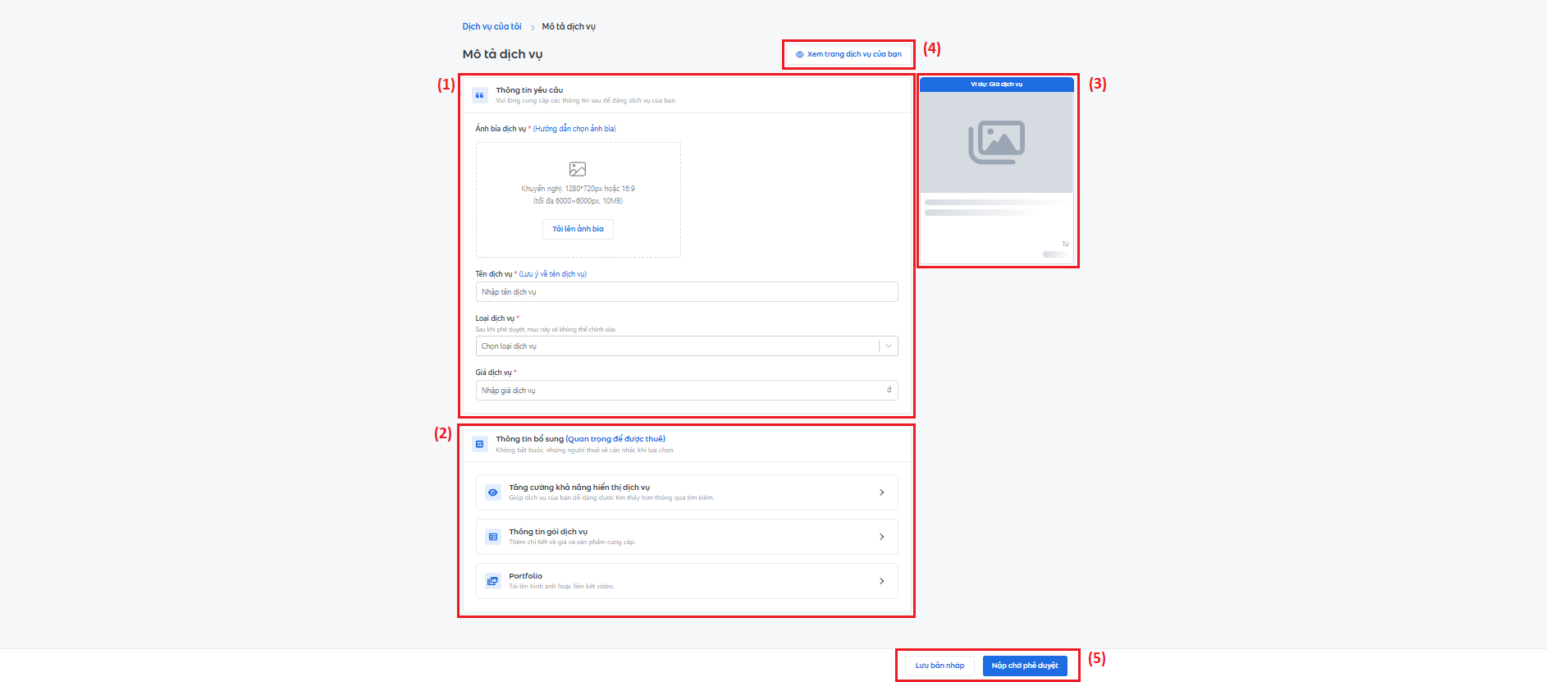Screen dimensions: 1568x682
Task: Click the image placeholder icon in upload box
Action: [578, 169]
